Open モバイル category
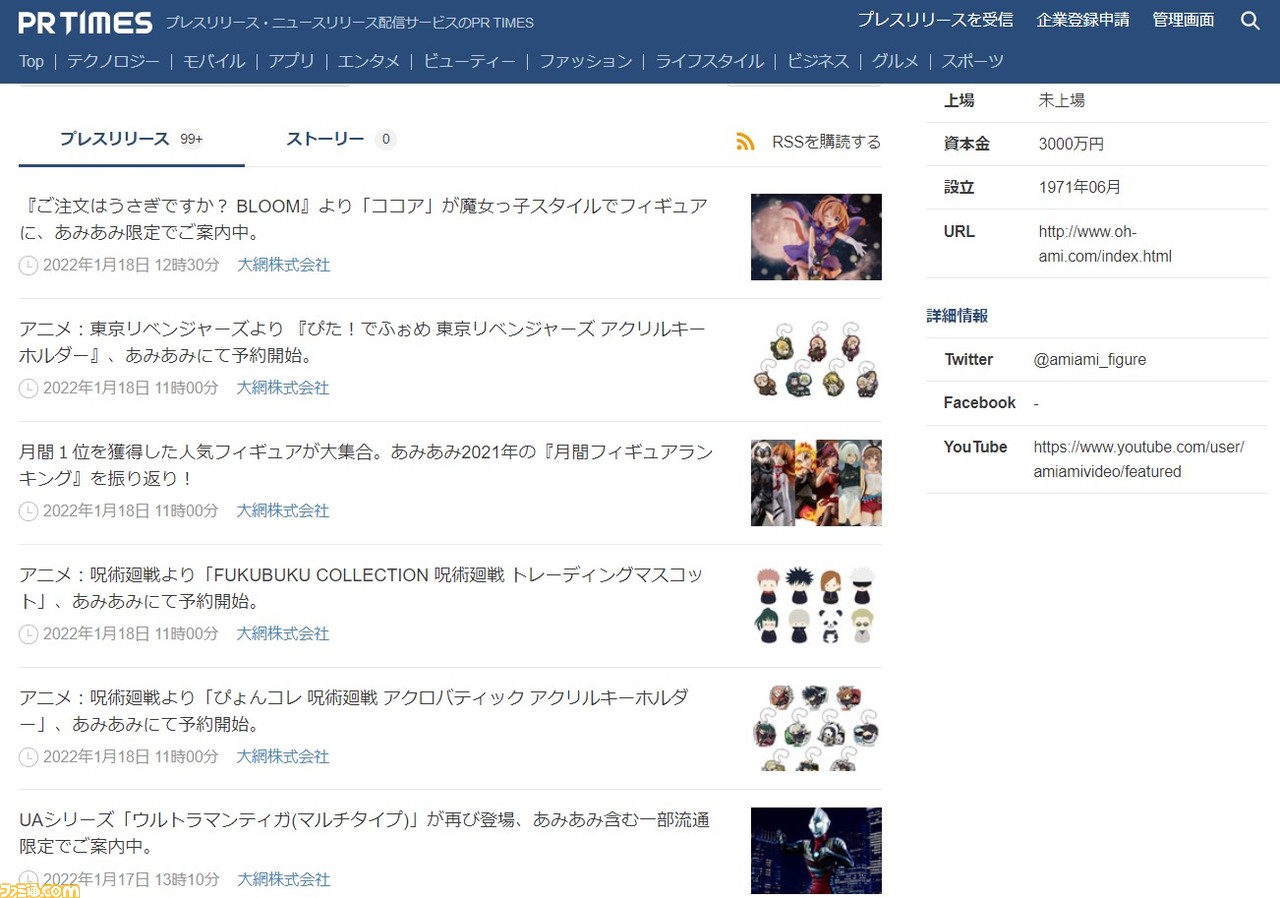The width and height of the screenshot is (1280, 898). (x=214, y=61)
